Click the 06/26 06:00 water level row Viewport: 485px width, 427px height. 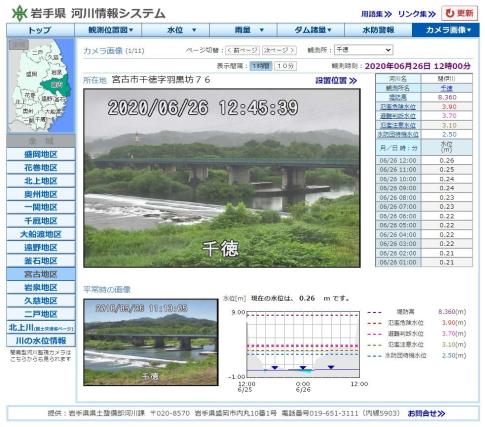pos(424,216)
